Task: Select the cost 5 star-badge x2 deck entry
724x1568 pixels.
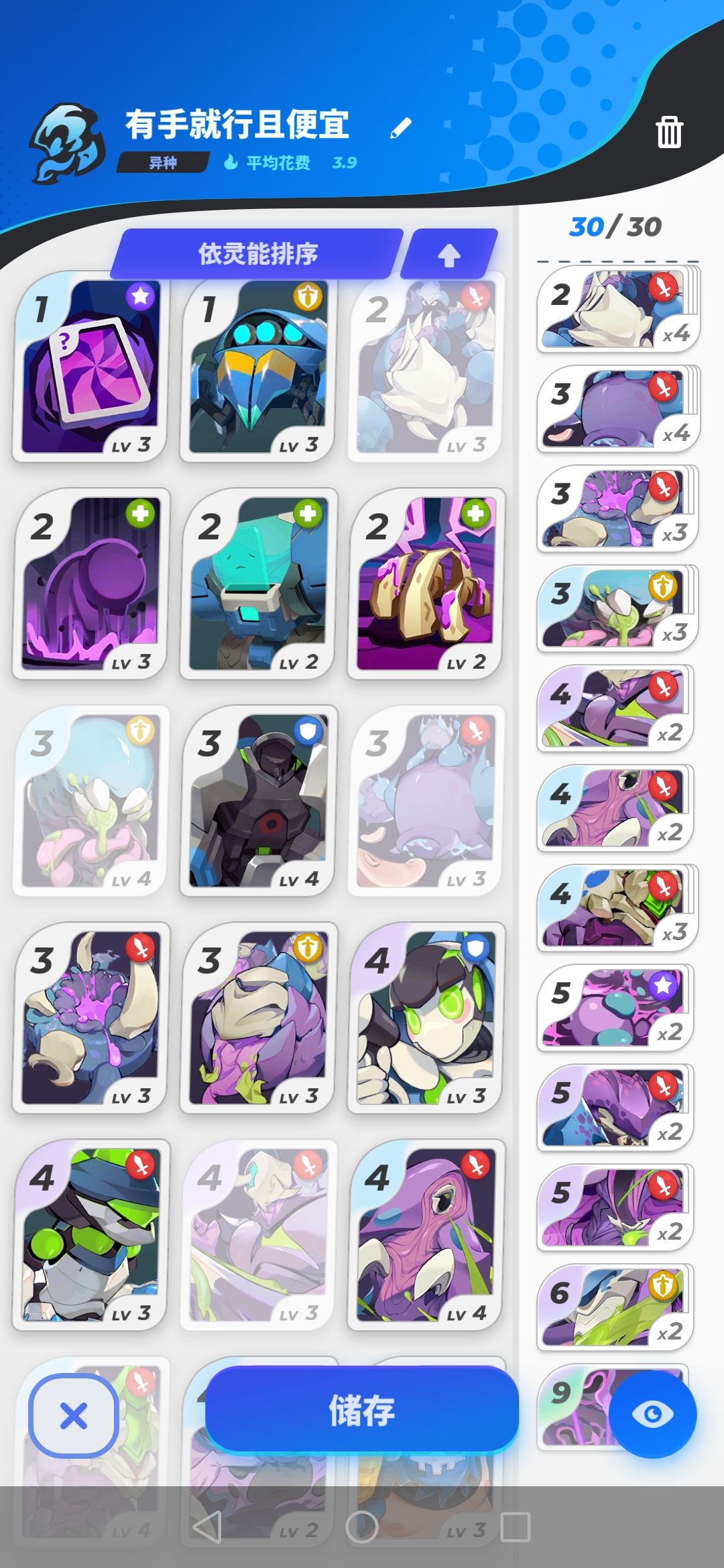Action: click(x=615, y=1008)
